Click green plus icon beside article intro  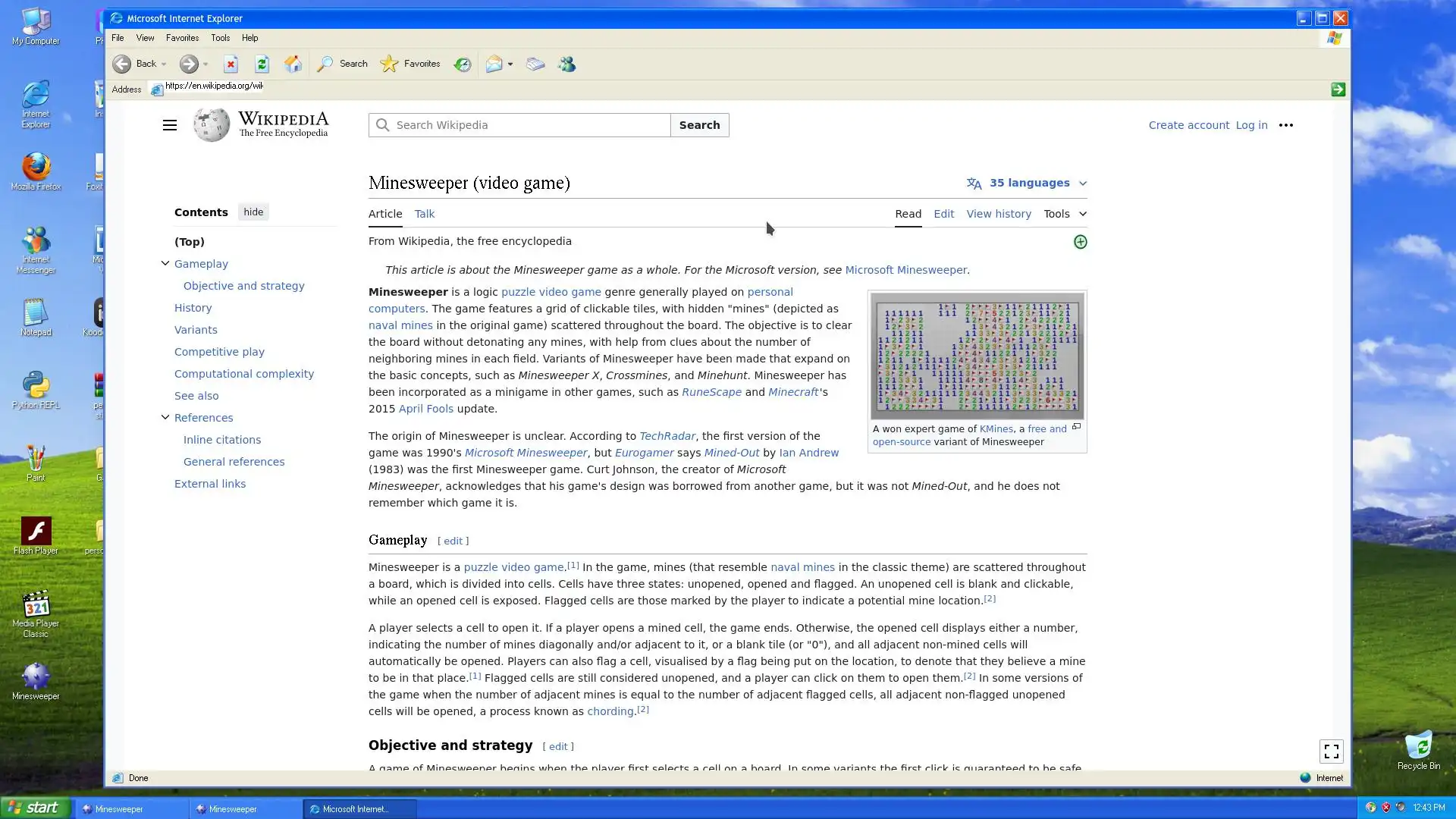pos(1081,242)
